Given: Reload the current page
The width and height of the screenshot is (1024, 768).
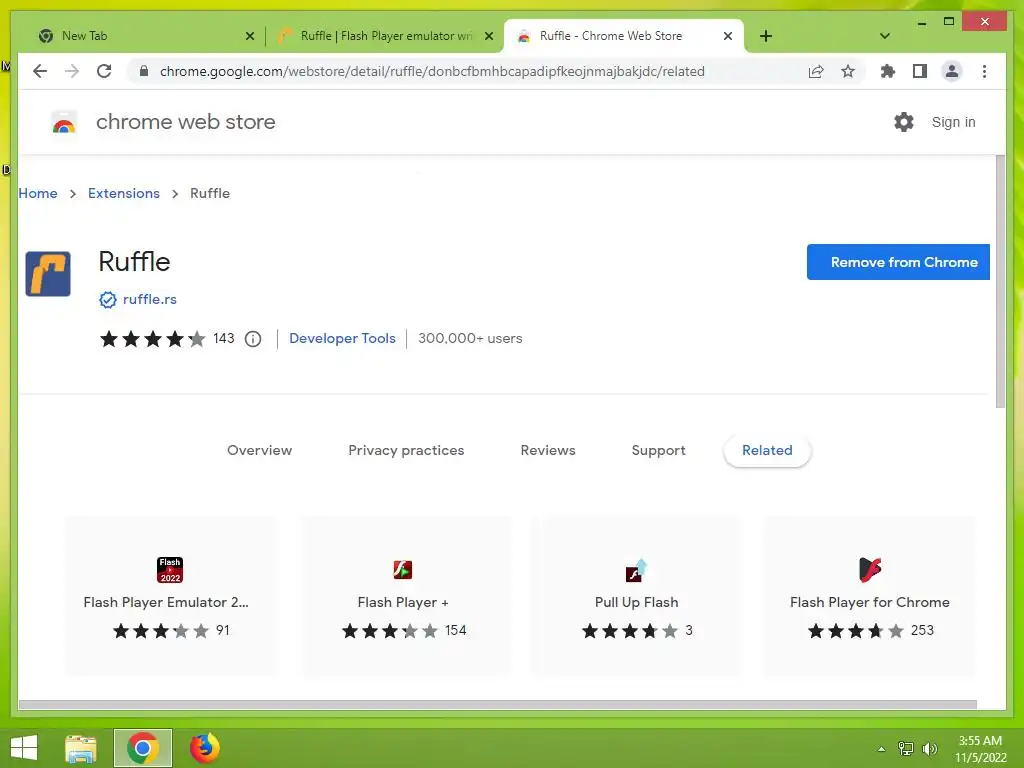Looking at the screenshot, I should click(104, 71).
